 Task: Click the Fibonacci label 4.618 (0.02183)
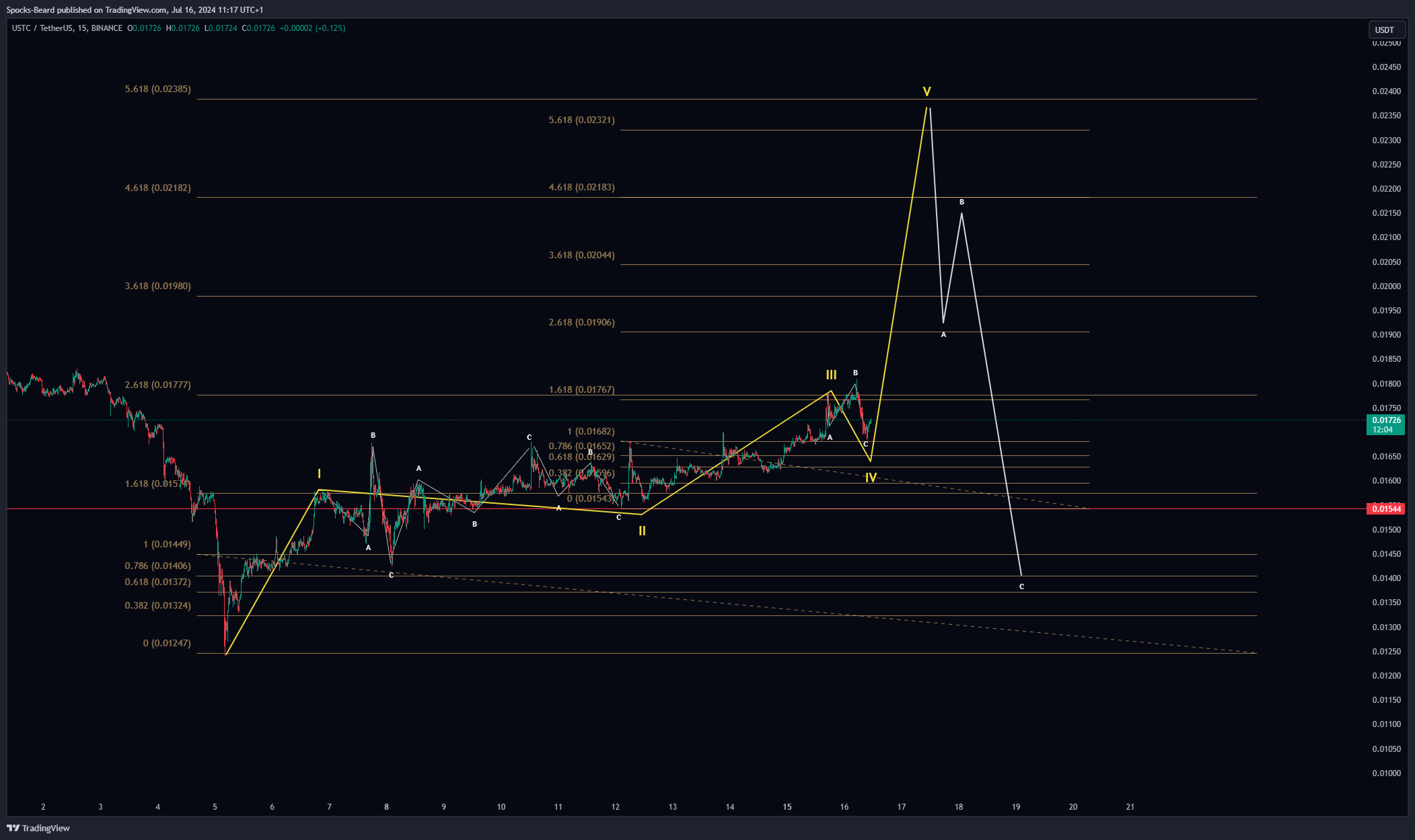click(582, 188)
